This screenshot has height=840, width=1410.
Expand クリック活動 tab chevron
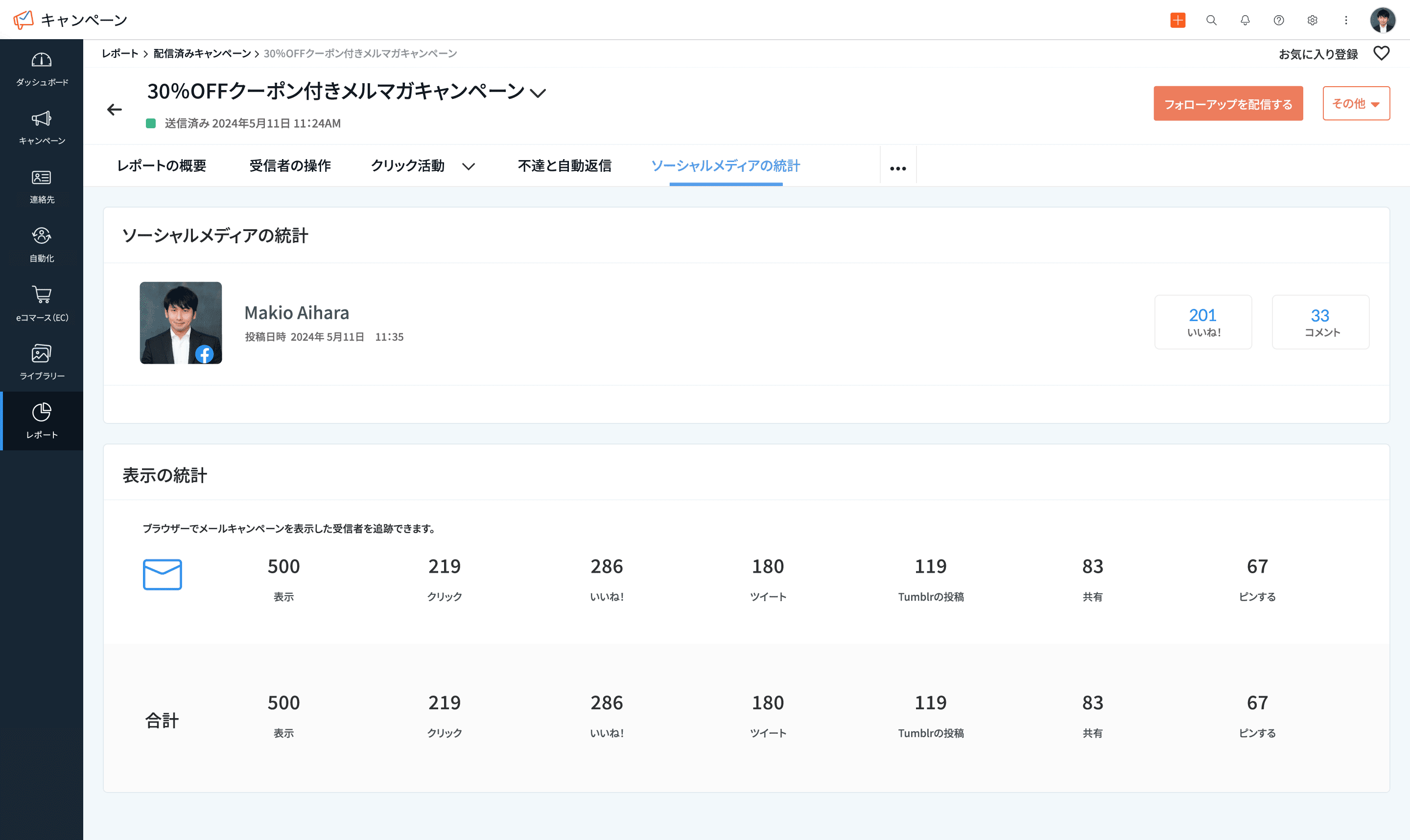468,166
